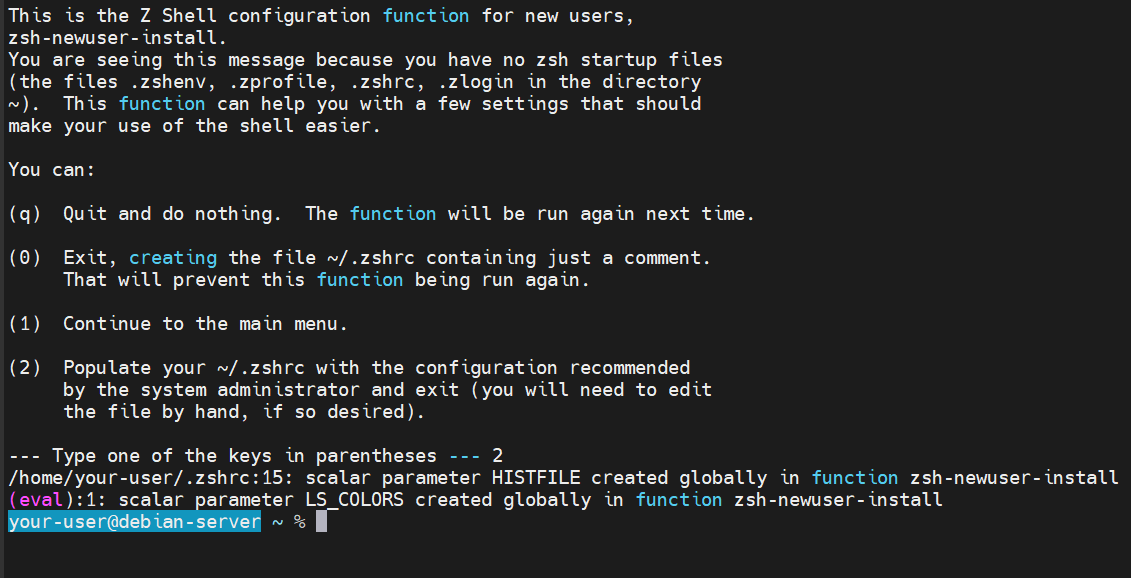Image resolution: width=1131 pixels, height=578 pixels.
Task: Click the terminal cursor block after the prompt
Action: point(321,522)
